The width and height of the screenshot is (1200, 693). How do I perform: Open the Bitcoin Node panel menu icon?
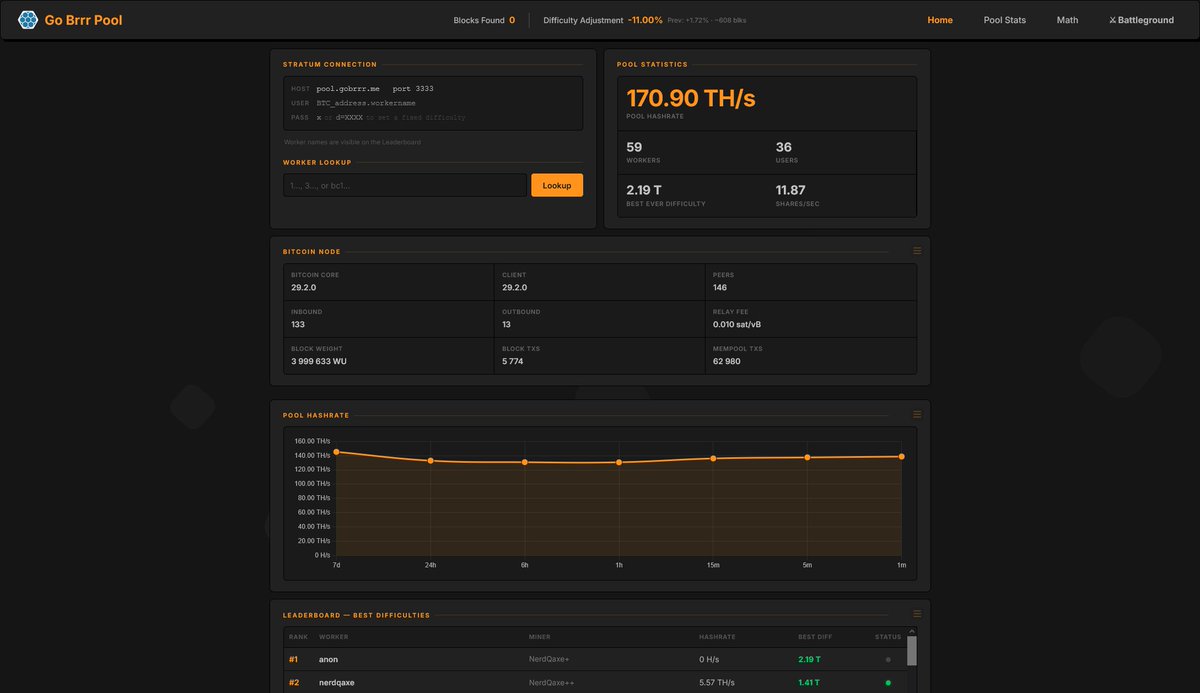coord(917,251)
